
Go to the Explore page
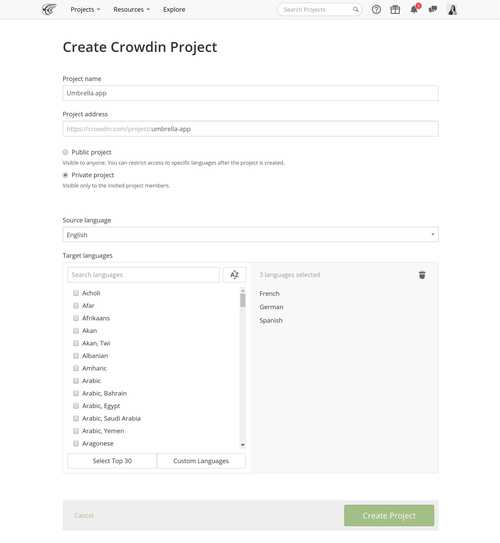(x=174, y=9)
